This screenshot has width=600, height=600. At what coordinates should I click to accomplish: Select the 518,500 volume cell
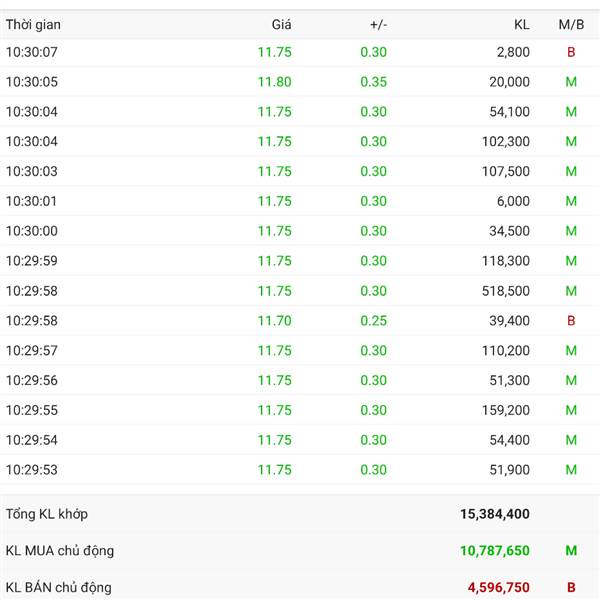coord(505,291)
